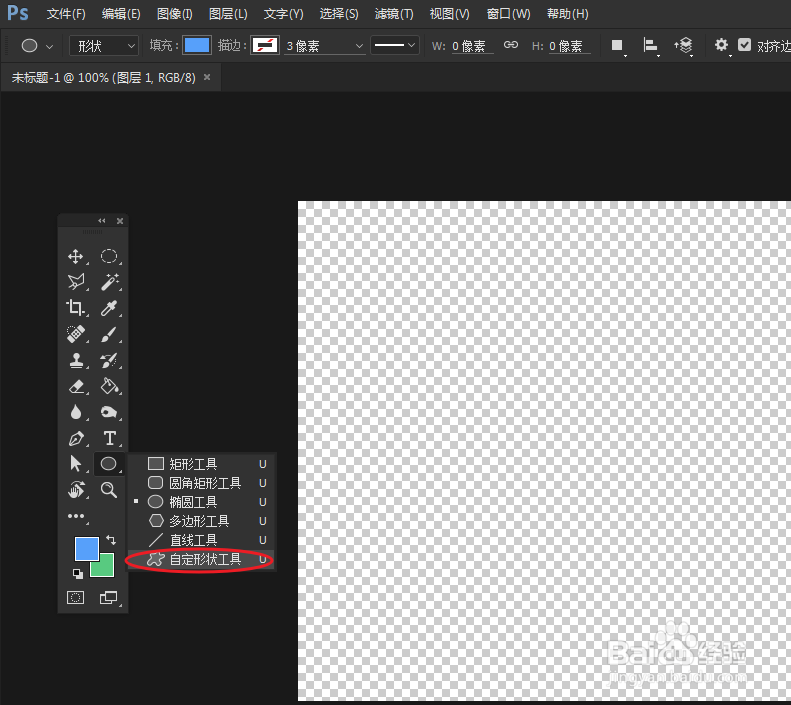Toggle the align edges checkbox

pos(745,45)
